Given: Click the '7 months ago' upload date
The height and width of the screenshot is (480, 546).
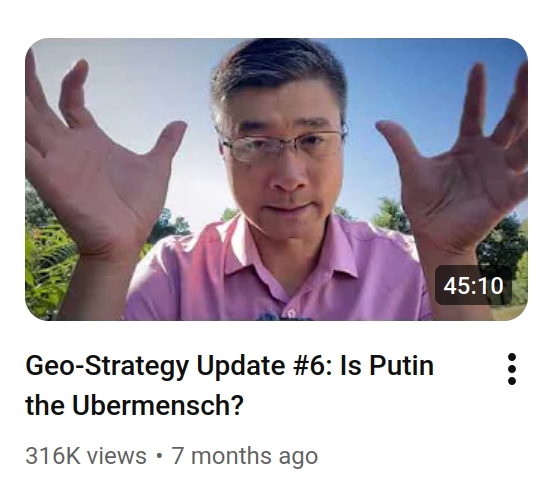Looking at the screenshot, I should (244, 456).
